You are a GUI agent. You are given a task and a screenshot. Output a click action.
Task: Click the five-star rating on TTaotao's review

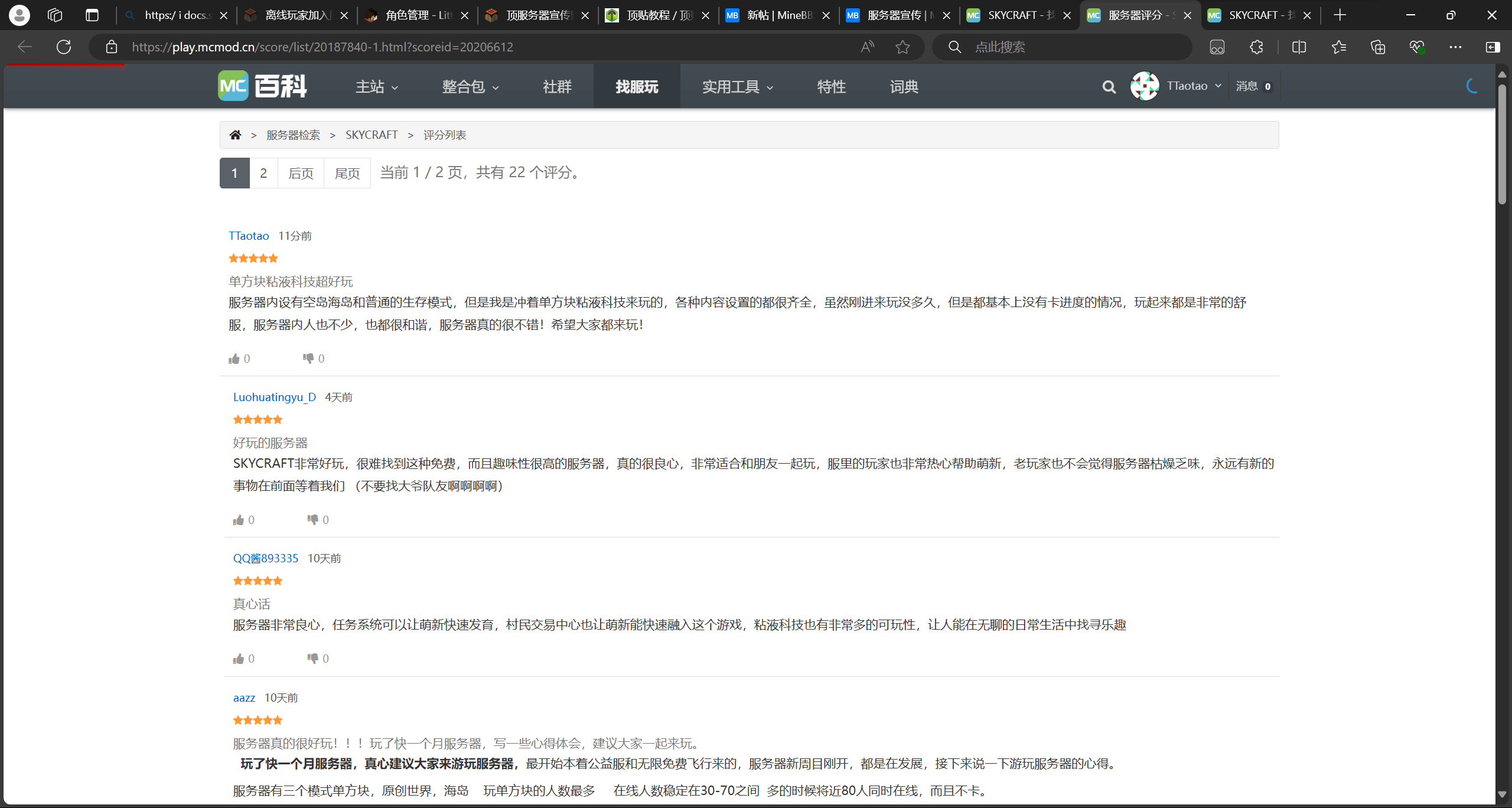253,258
